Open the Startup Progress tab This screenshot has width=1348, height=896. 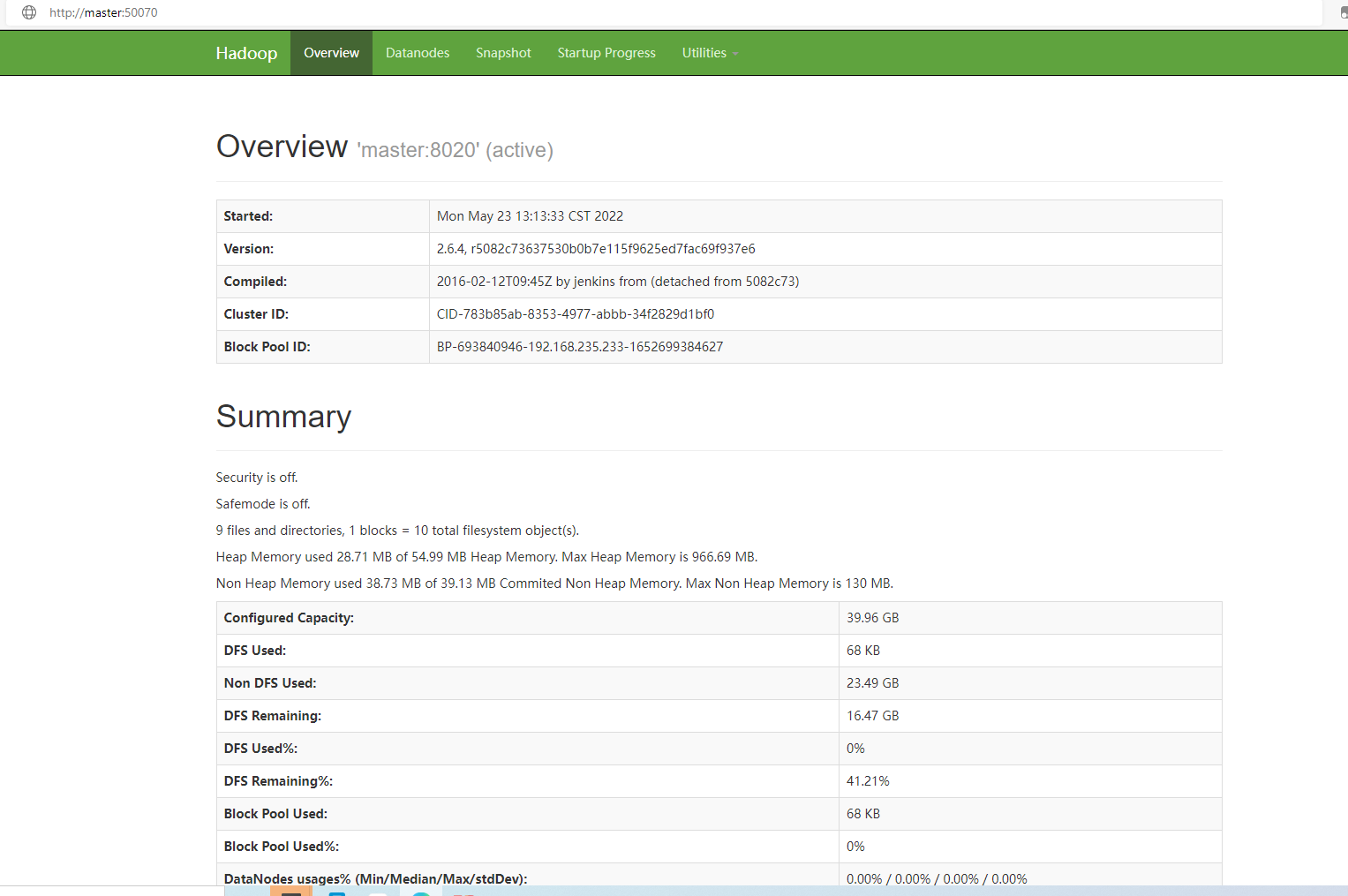tap(606, 53)
